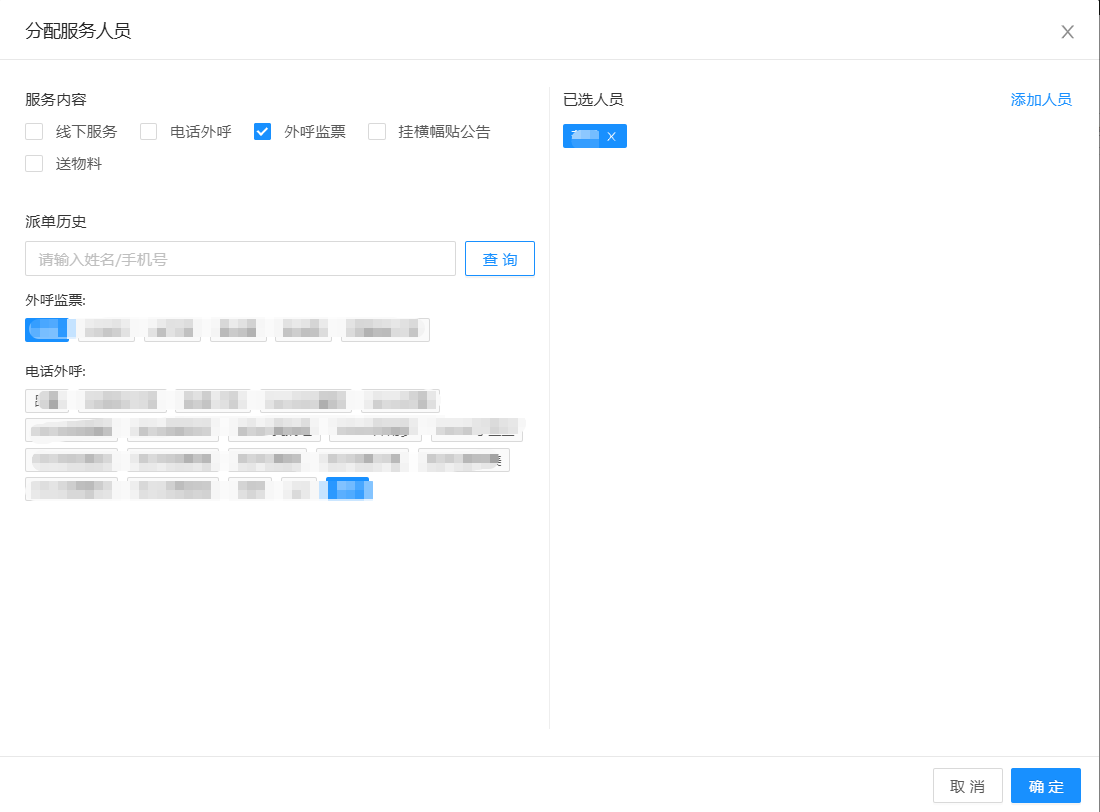Pick grey tag just left of blue 电话外呼 tag
The image size is (1100, 812).
click(299, 489)
